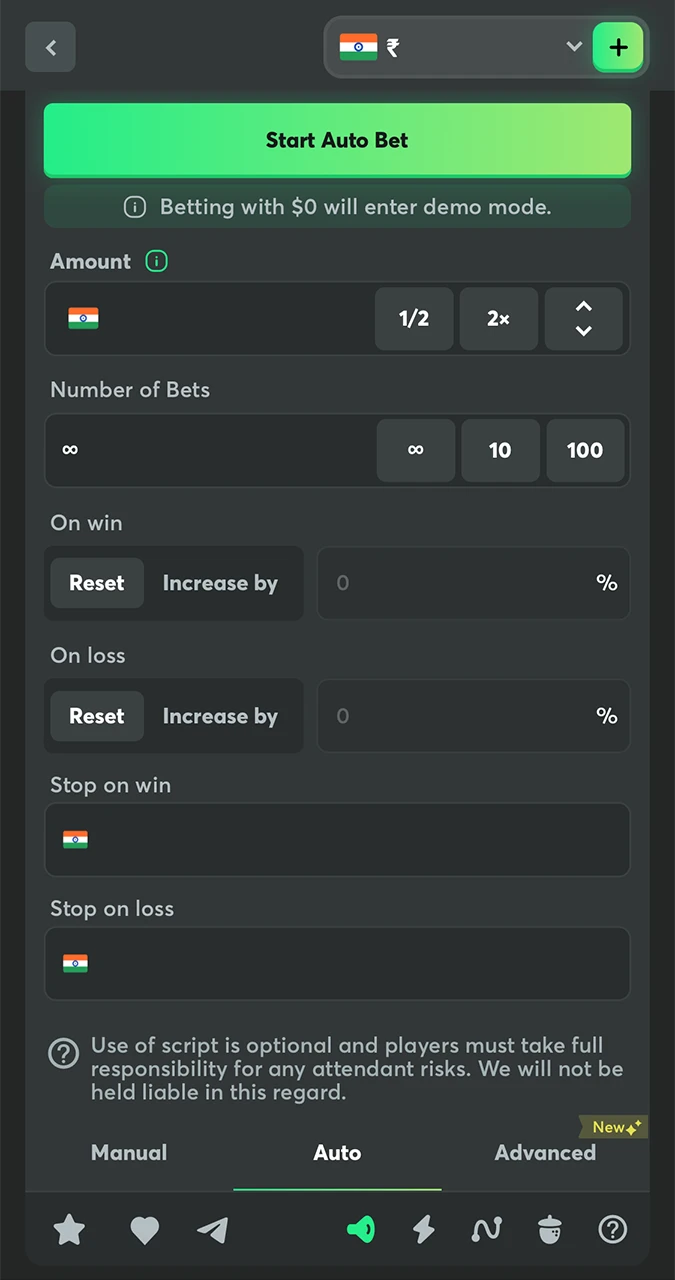
Task: Select the lightning turbo icon
Action: point(423,1230)
